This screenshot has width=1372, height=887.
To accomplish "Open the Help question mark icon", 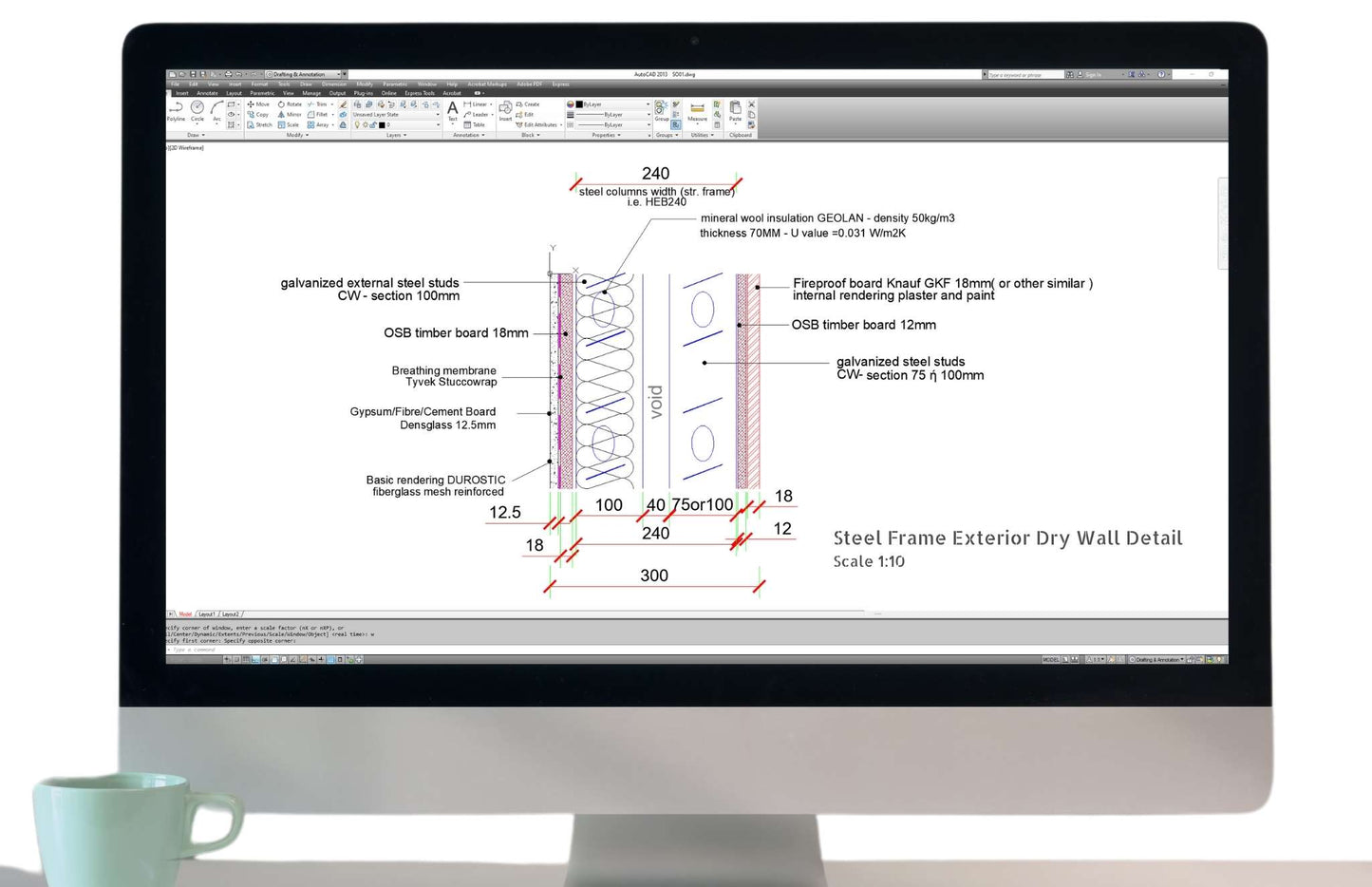I will [x=1160, y=74].
